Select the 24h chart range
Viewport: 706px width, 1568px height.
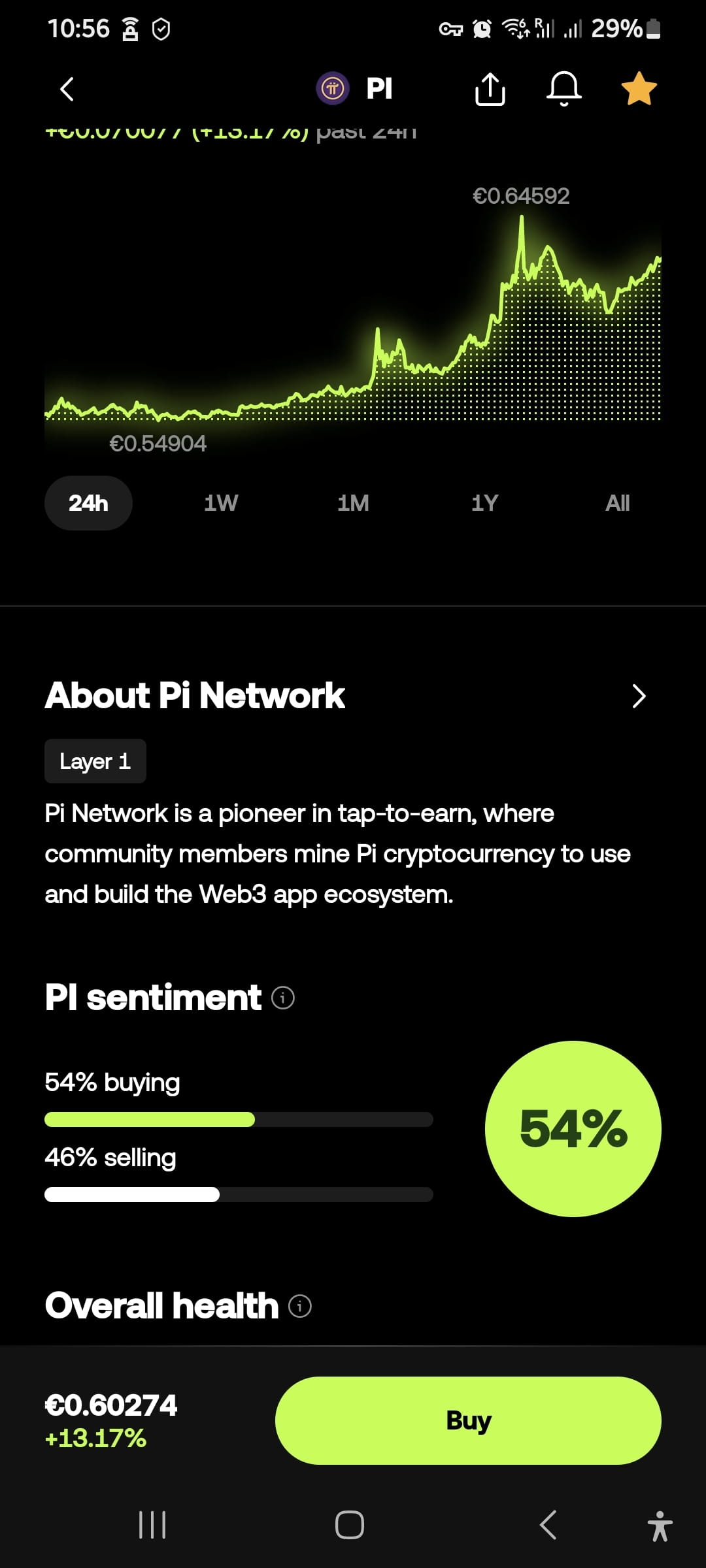coord(88,503)
